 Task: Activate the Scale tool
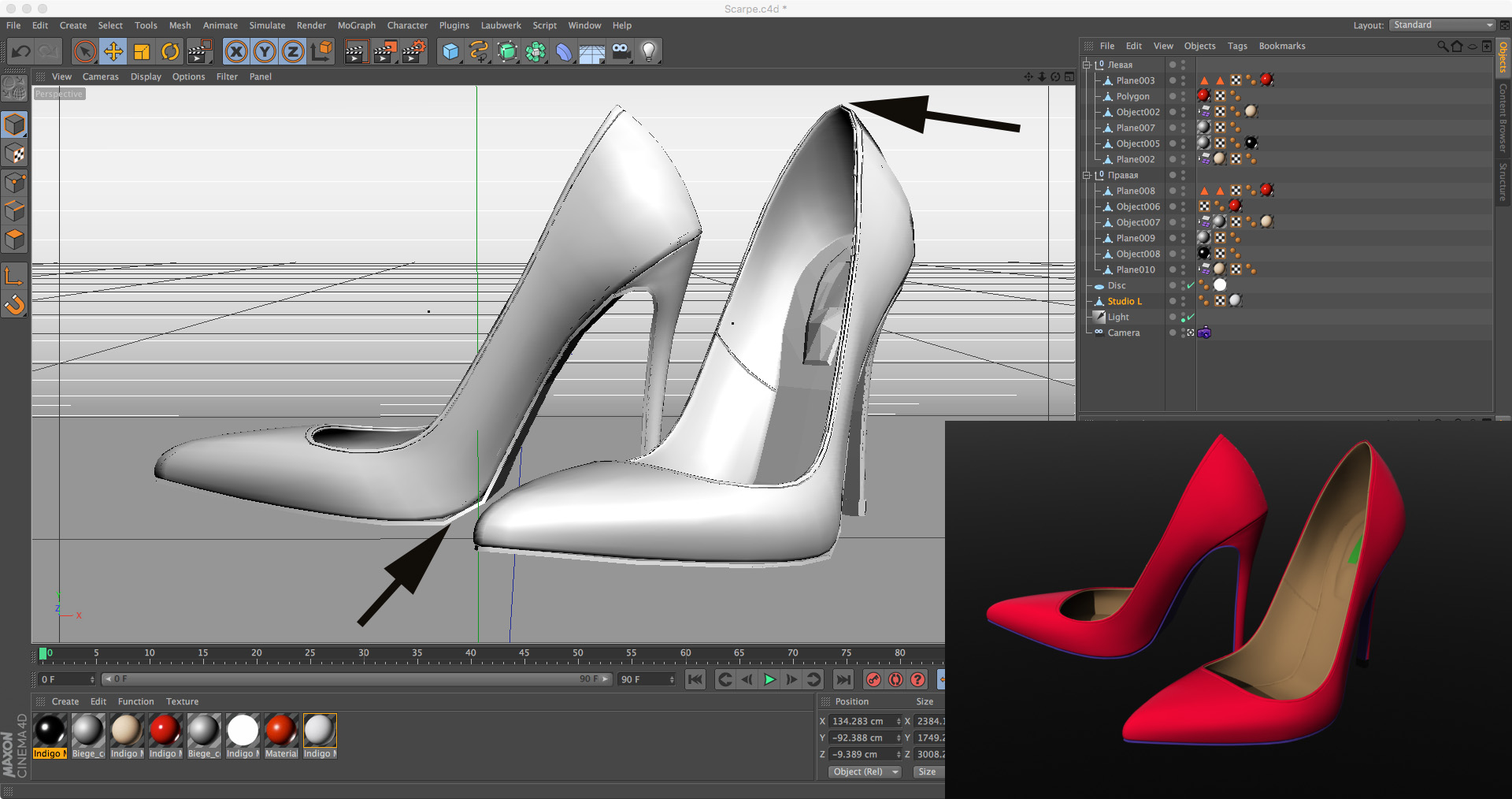(x=142, y=52)
